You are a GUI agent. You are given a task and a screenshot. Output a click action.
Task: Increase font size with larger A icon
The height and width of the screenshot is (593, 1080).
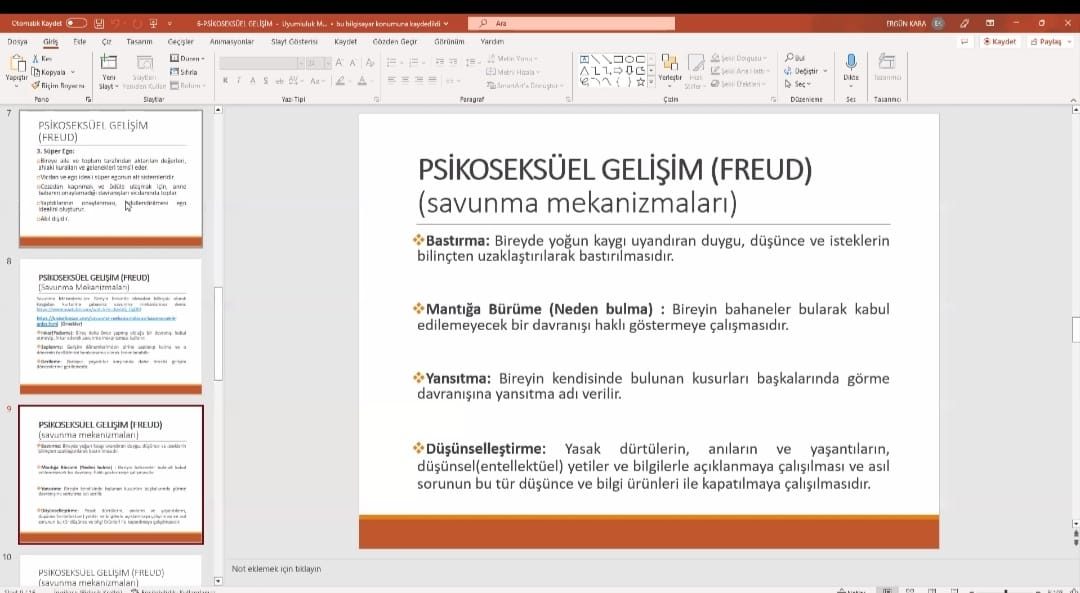tap(340, 63)
